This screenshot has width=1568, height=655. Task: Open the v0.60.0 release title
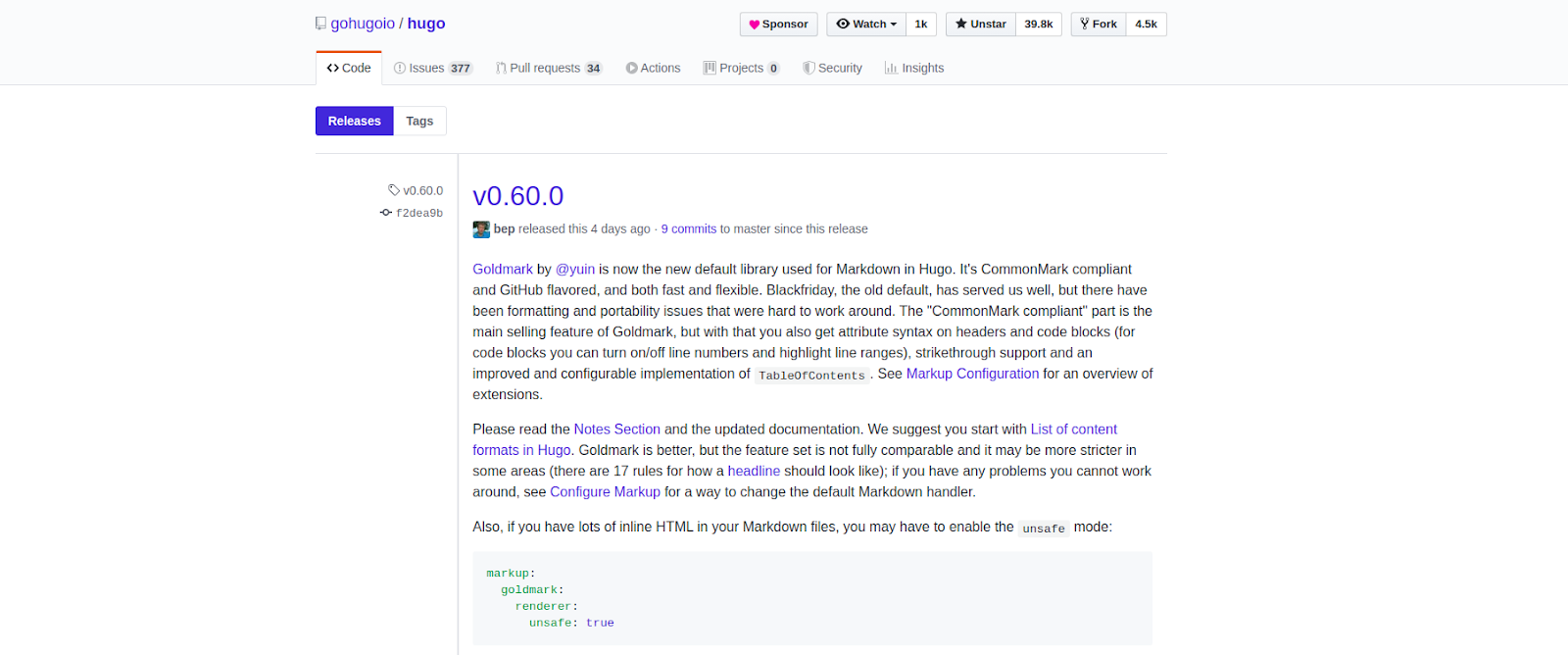click(x=518, y=196)
